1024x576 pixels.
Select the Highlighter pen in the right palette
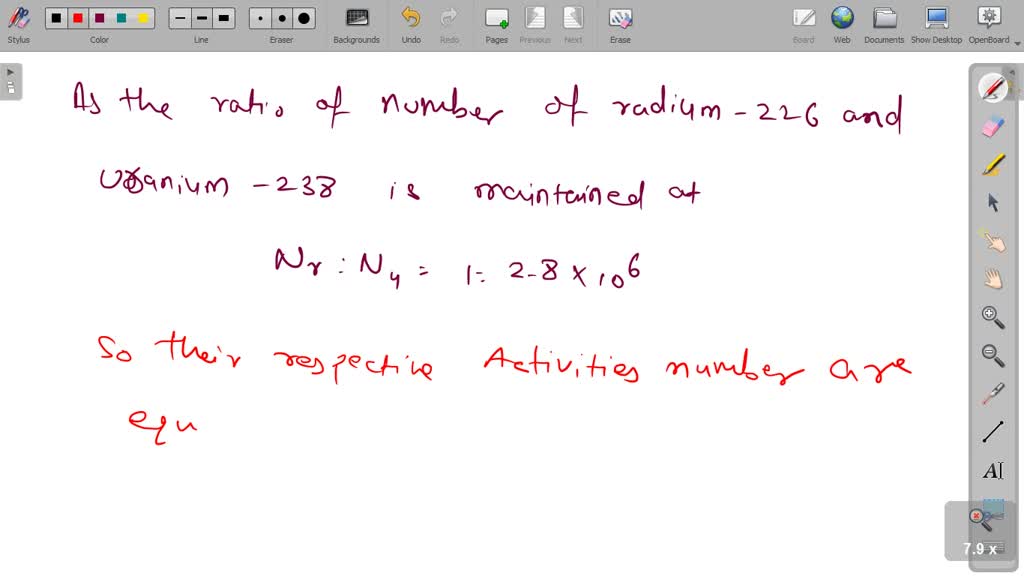click(992, 164)
